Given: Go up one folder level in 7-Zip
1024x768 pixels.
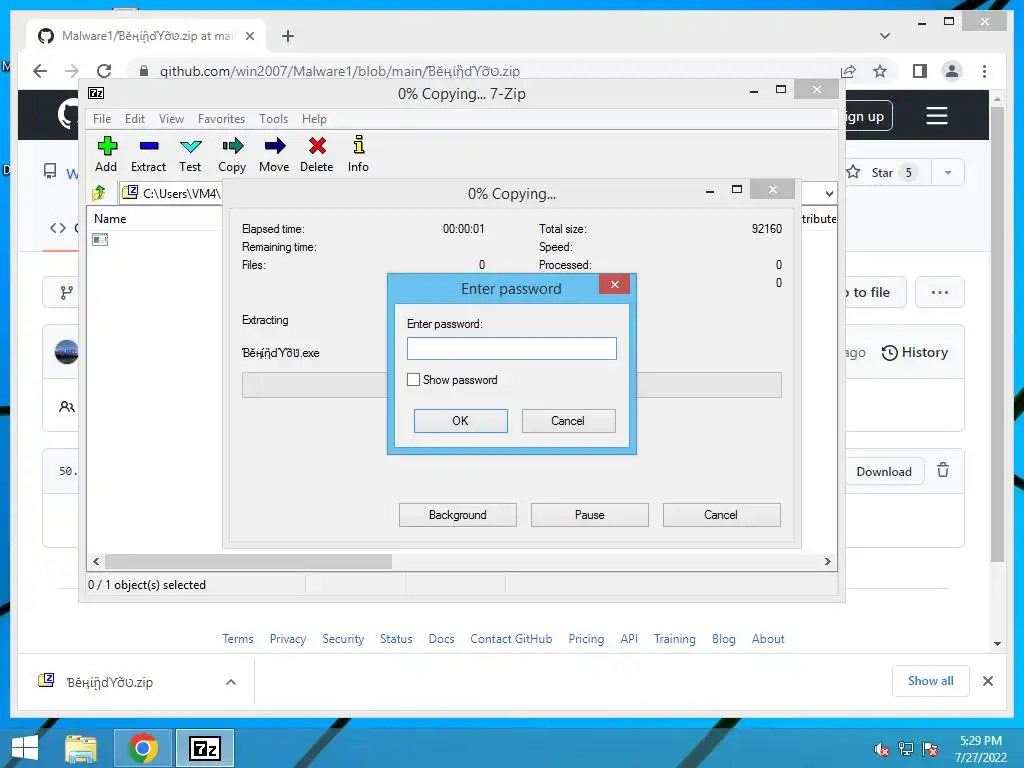Looking at the screenshot, I should (99, 193).
